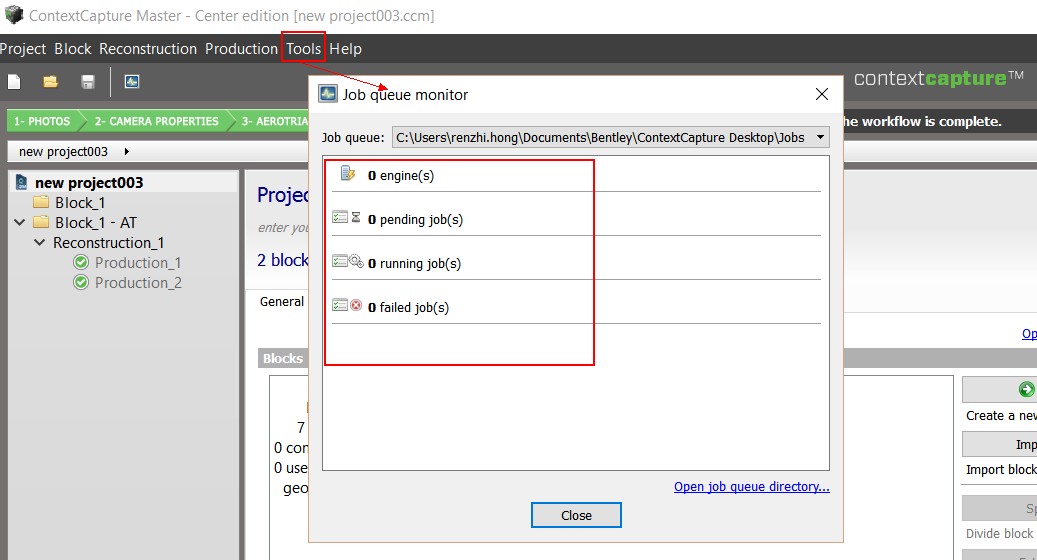Click the engine(s) status icon
Viewport: 1037px width, 560px height.
click(348, 174)
